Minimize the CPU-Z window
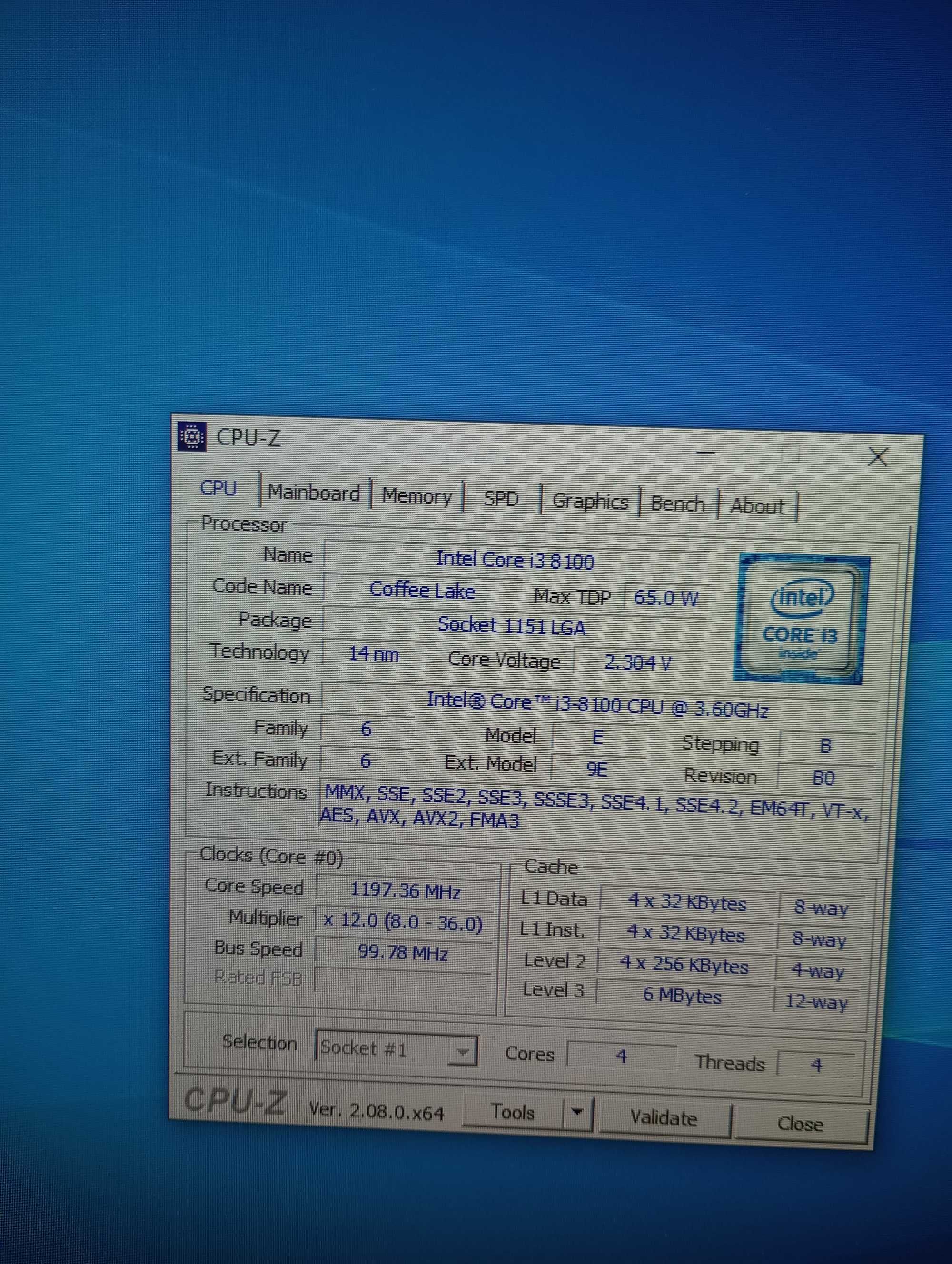 706,453
